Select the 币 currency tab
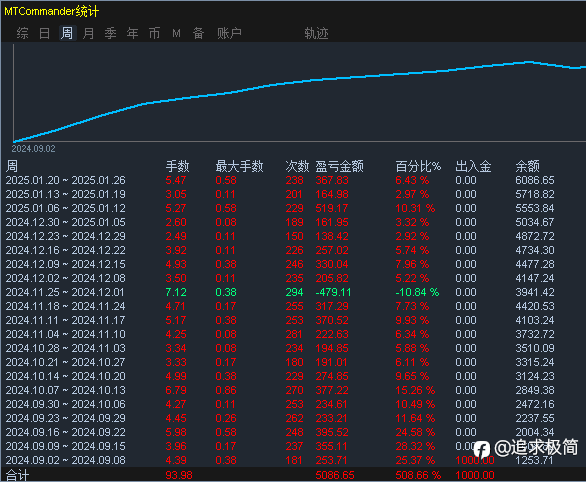Viewport: 586px width, 482px height. click(x=154, y=33)
